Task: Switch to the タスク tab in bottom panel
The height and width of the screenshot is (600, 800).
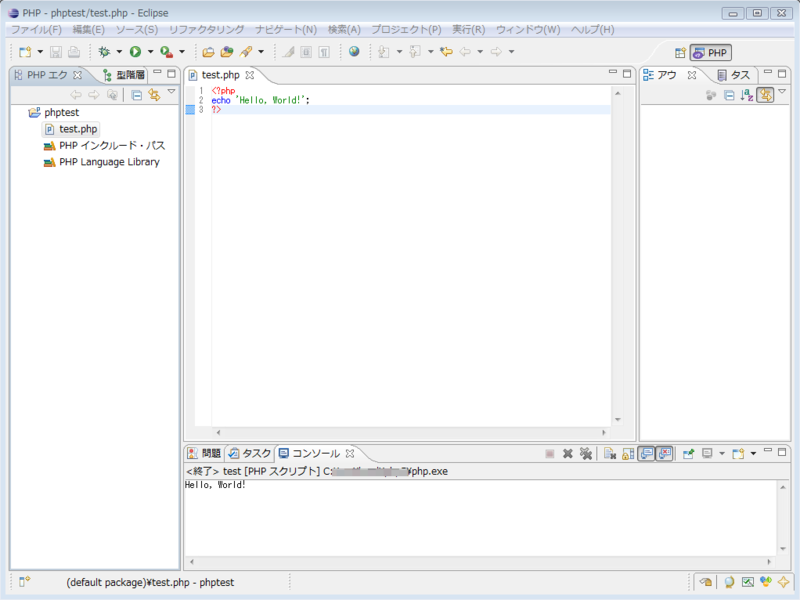Action: coord(249,453)
